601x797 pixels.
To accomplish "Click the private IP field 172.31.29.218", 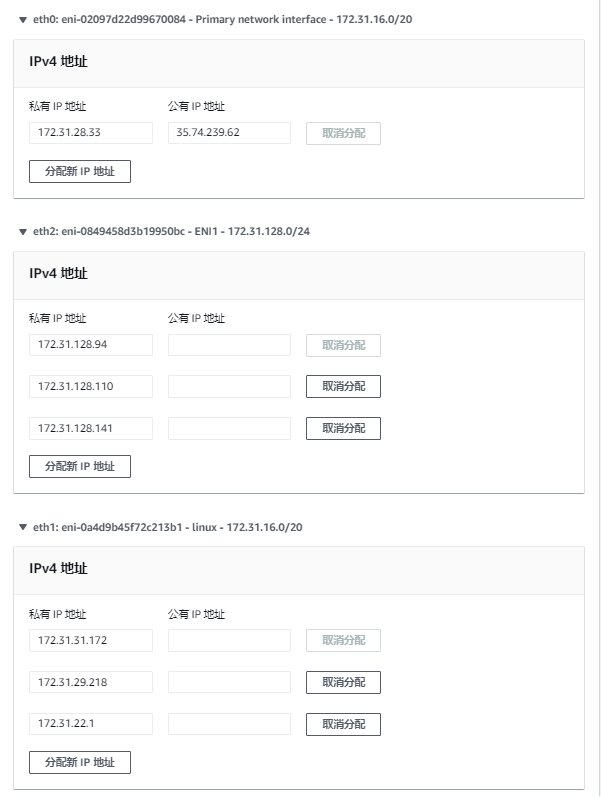I will pos(91,682).
